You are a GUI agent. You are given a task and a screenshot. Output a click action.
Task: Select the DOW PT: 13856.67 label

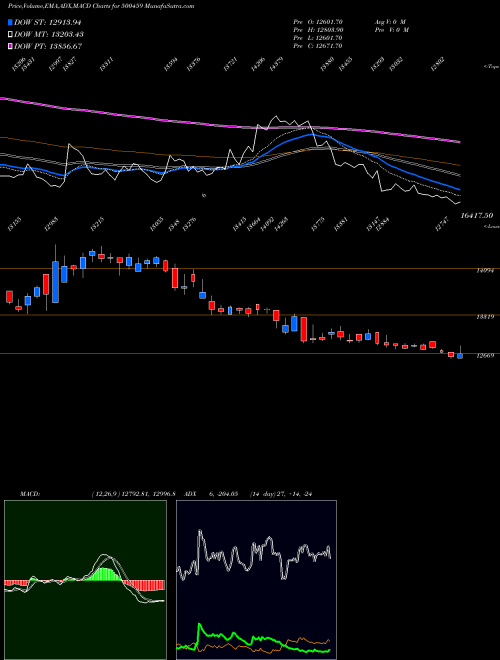[x=48, y=46]
